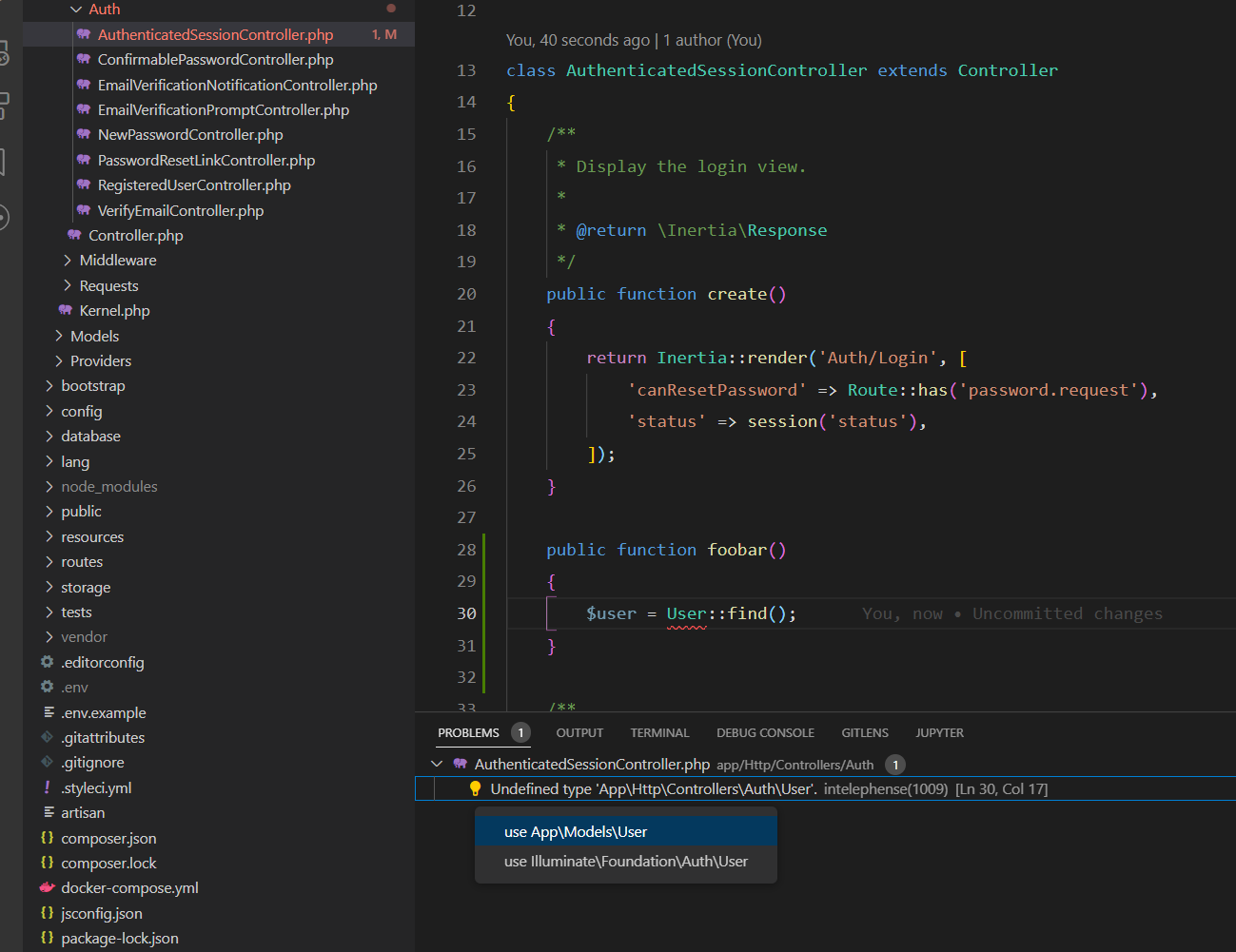The image size is (1236, 952).
Task: Select the Undefined type error entry
Action: (x=653, y=788)
